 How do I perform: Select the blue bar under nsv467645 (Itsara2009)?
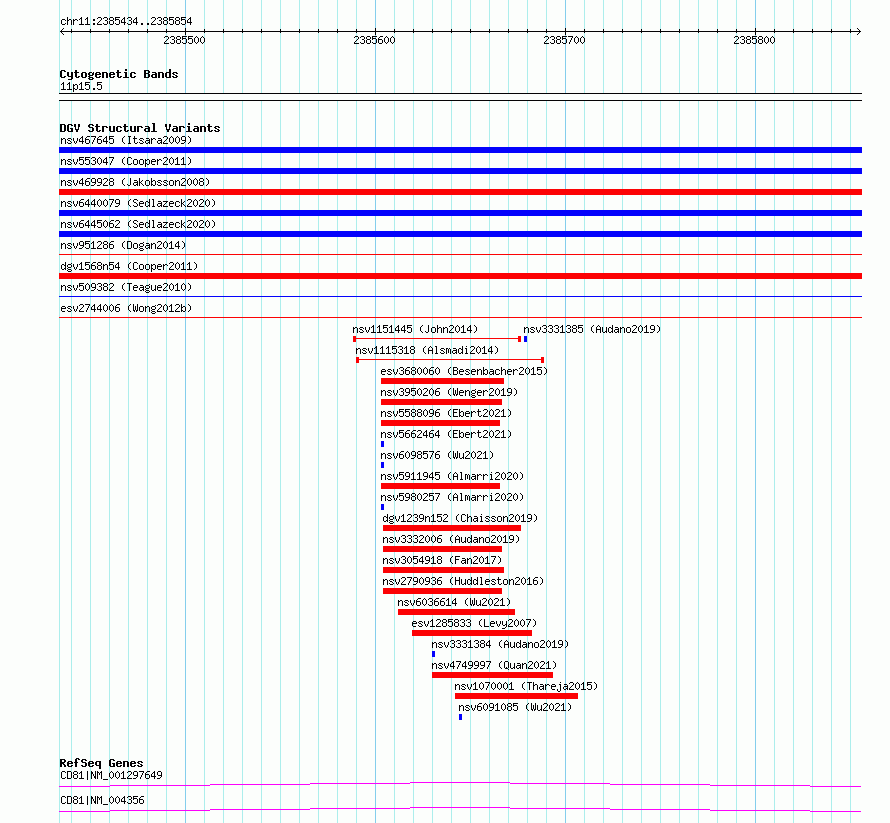pos(460,150)
